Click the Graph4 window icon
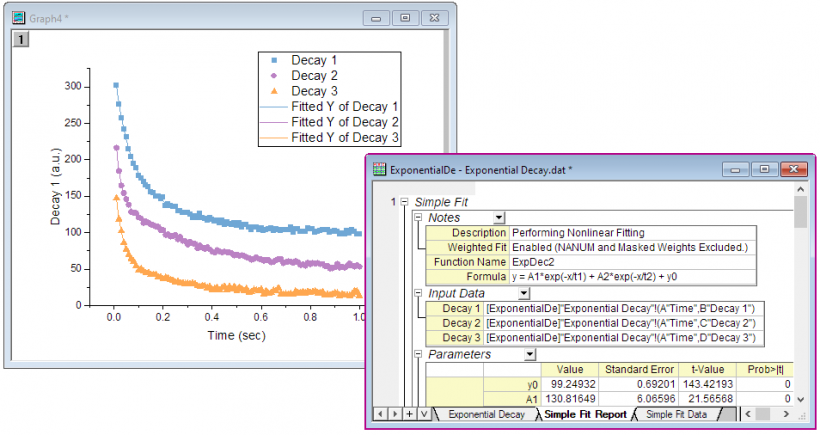Viewport: 820px width, 435px height. coord(18,17)
